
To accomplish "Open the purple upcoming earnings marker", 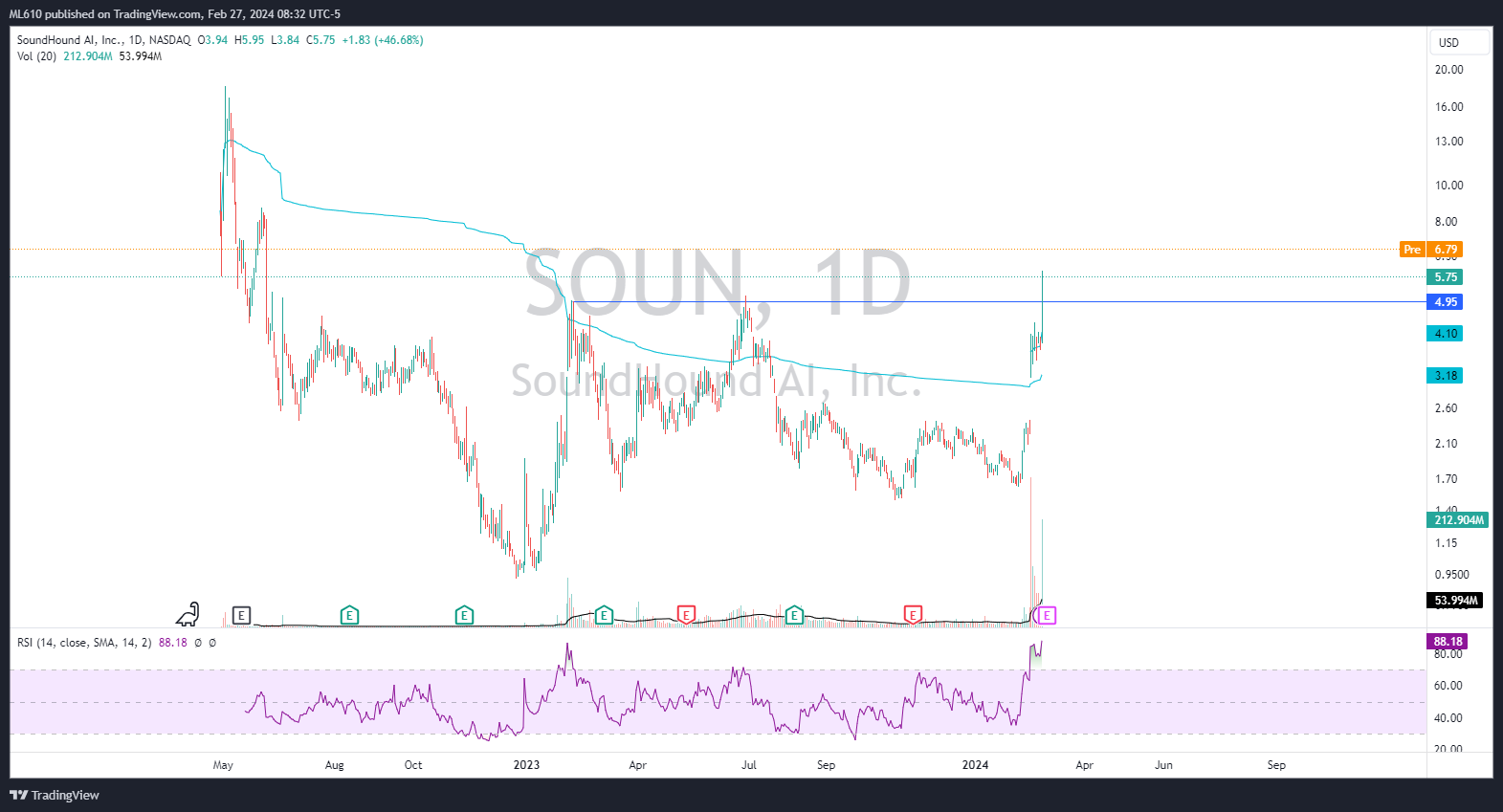I will point(1047,615).
